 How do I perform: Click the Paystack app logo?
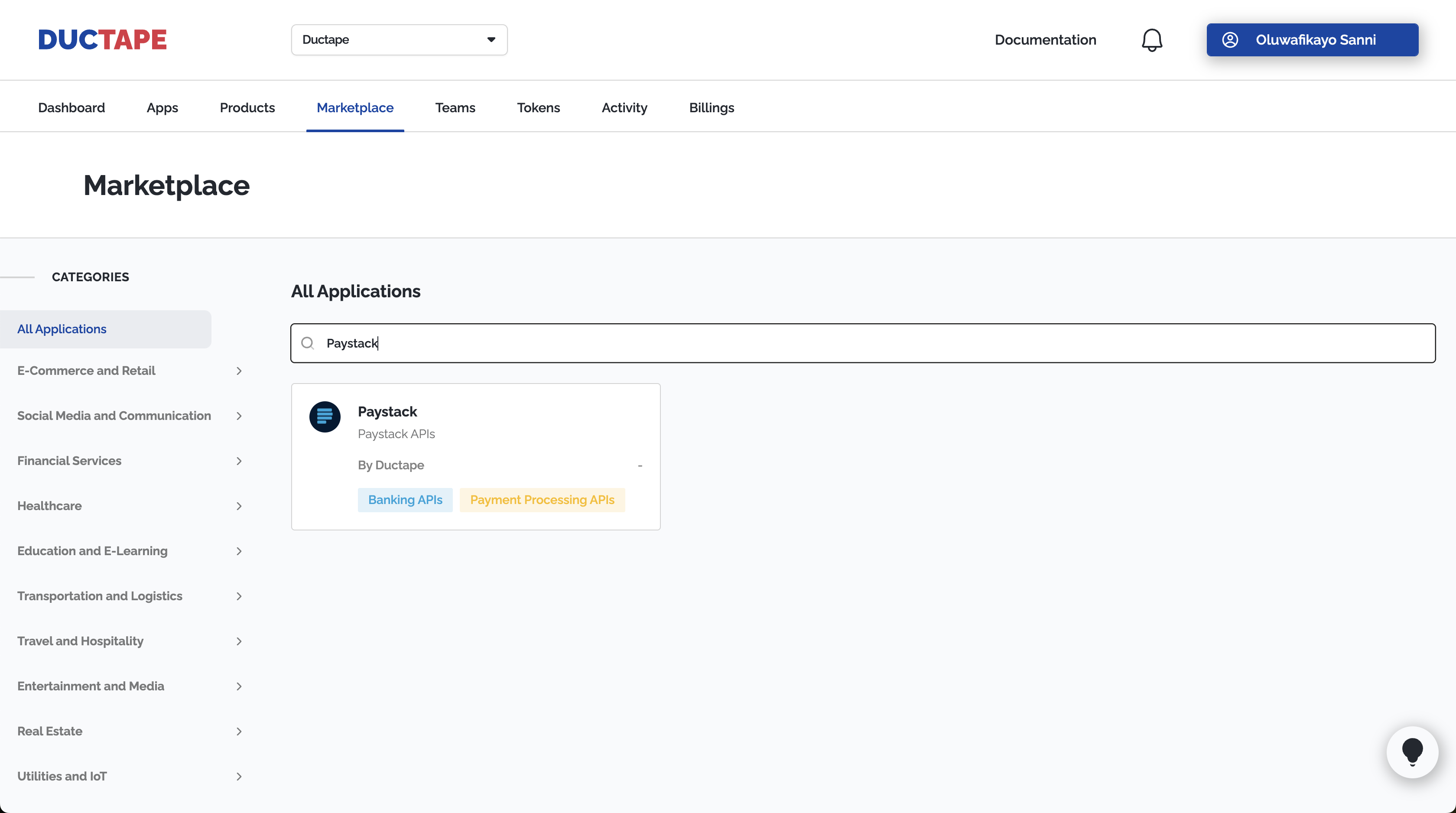click(325, 416)
